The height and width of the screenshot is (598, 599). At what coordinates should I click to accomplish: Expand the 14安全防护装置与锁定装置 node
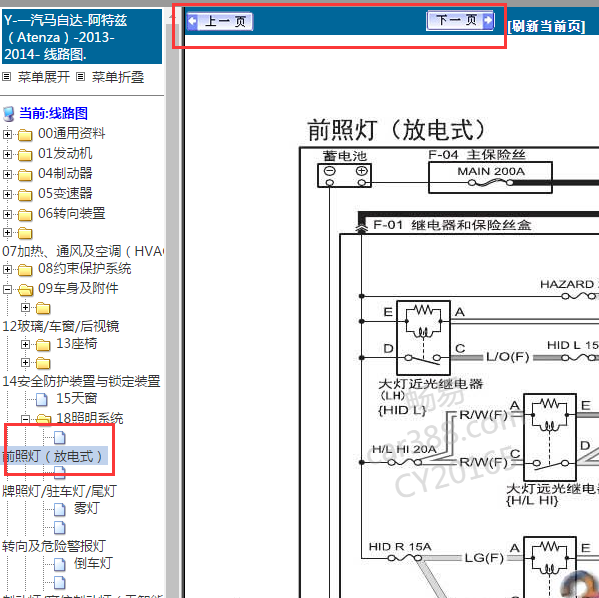point(25,362)
